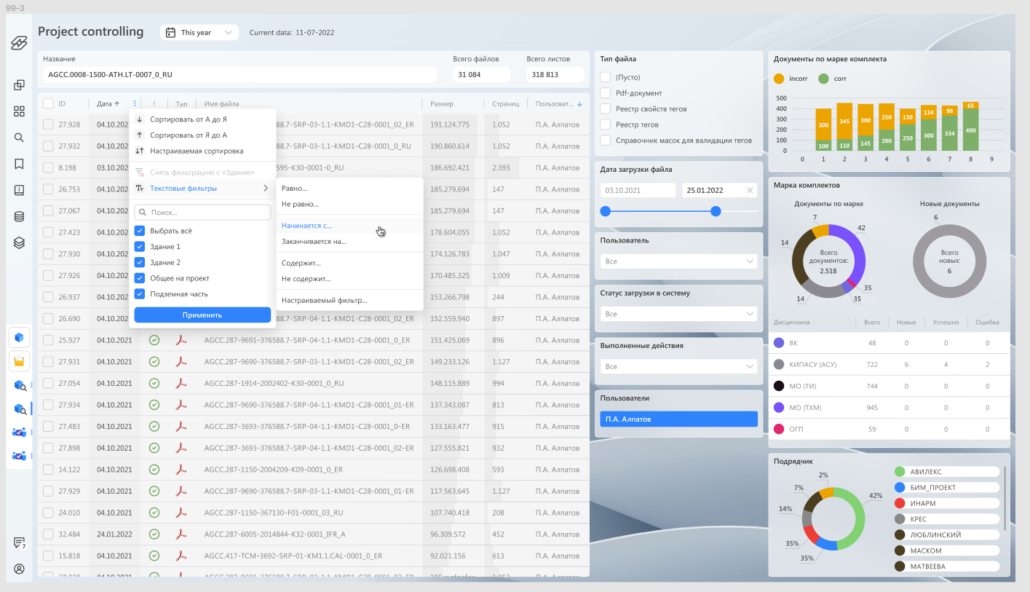The width and height of the screenshot is (1030, 592).
Task: Click the layers stack icon in sidebar
Action: click(19, 242)
